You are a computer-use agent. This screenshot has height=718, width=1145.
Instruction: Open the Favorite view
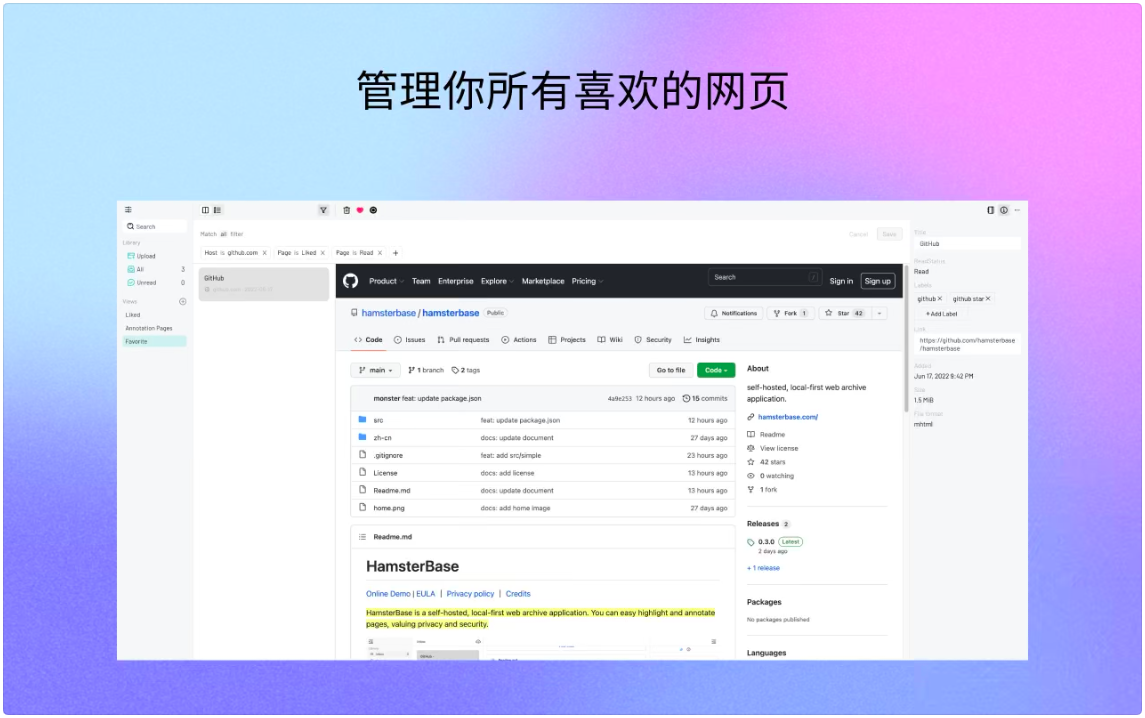[x=154, y=341]
